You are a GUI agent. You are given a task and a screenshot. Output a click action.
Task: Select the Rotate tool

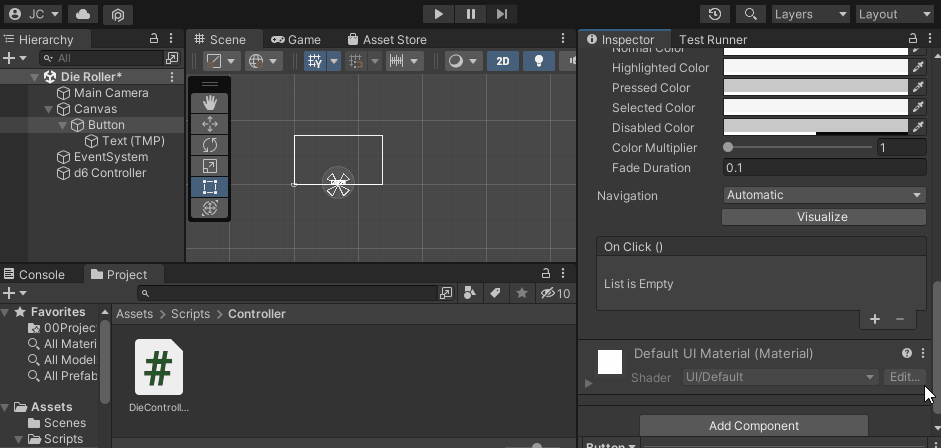click(209, 145)
